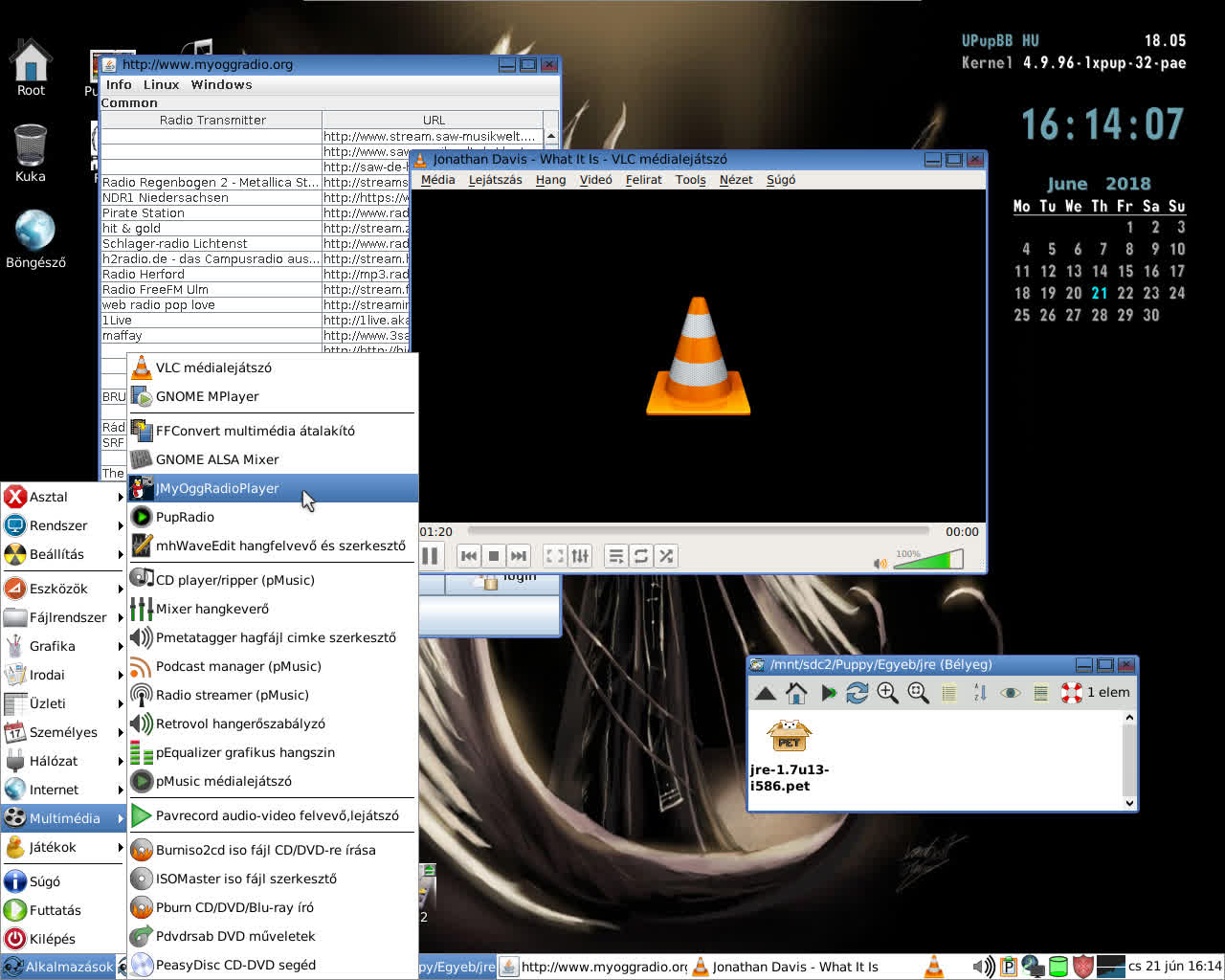Open Nézet menu in VLC
The width and height of the screenshot is (1225, 980).
point(736,180)
